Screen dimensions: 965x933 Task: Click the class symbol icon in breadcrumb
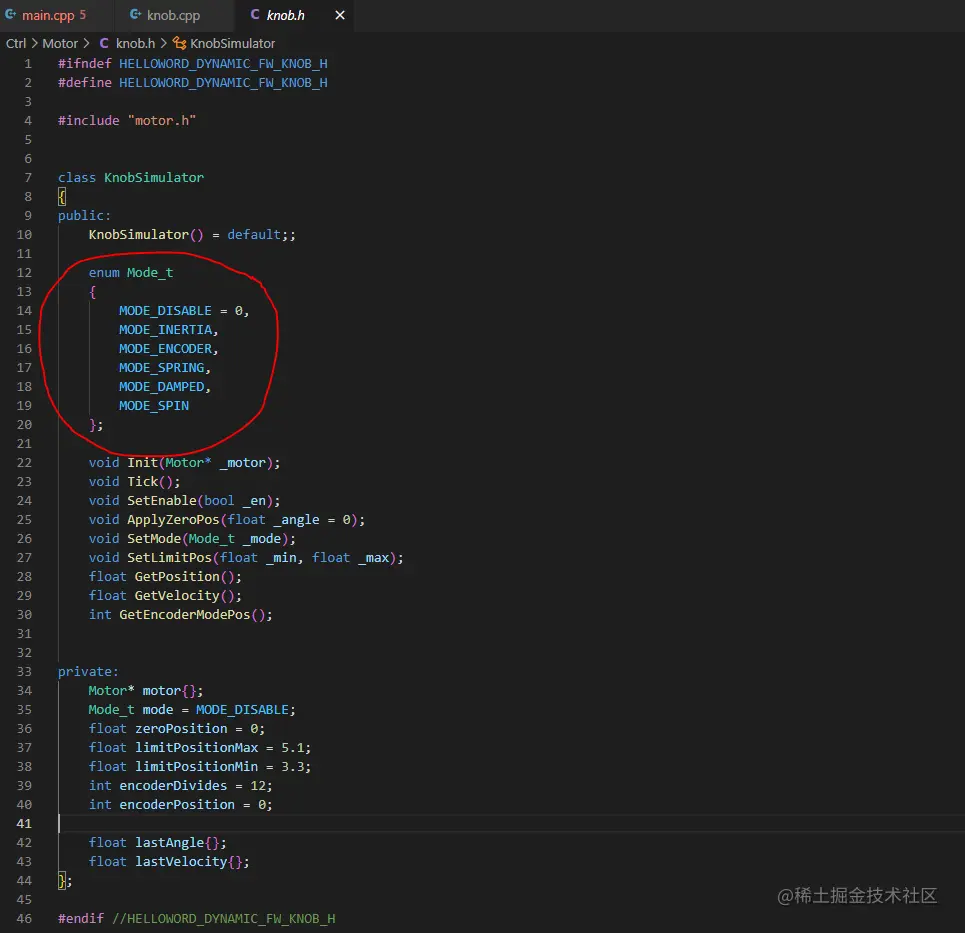point(179,43)
